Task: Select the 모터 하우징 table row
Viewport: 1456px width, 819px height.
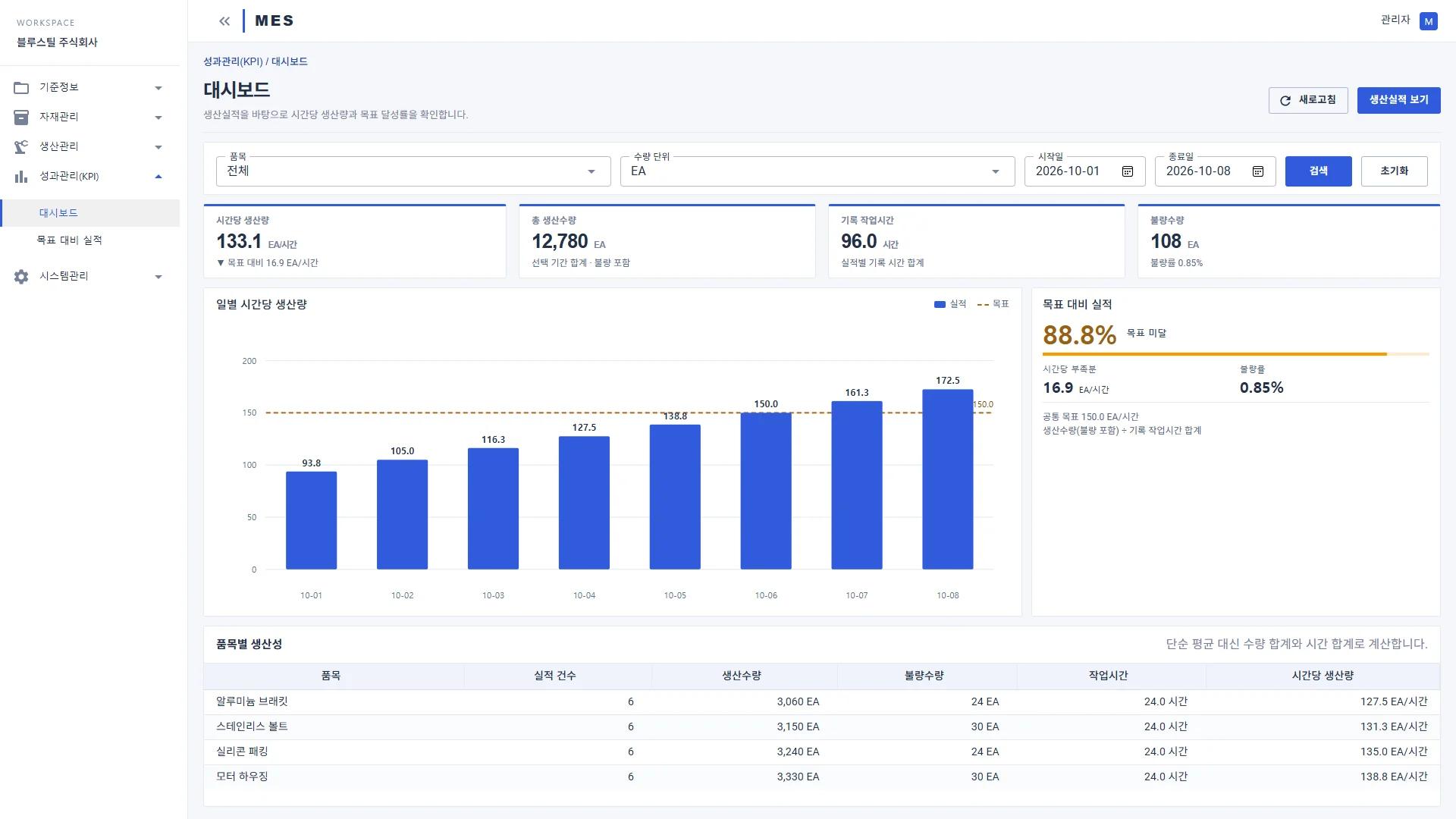Action: point(821,777)
